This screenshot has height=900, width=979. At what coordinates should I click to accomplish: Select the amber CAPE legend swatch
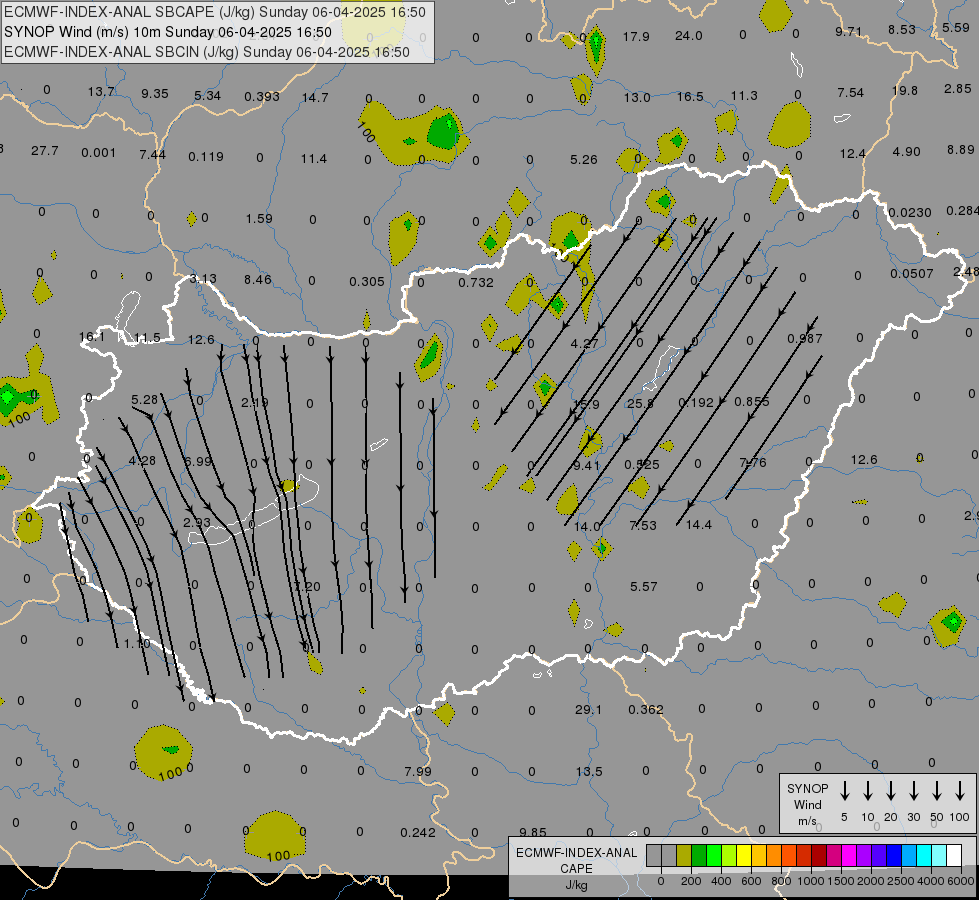tap(759, 855)
